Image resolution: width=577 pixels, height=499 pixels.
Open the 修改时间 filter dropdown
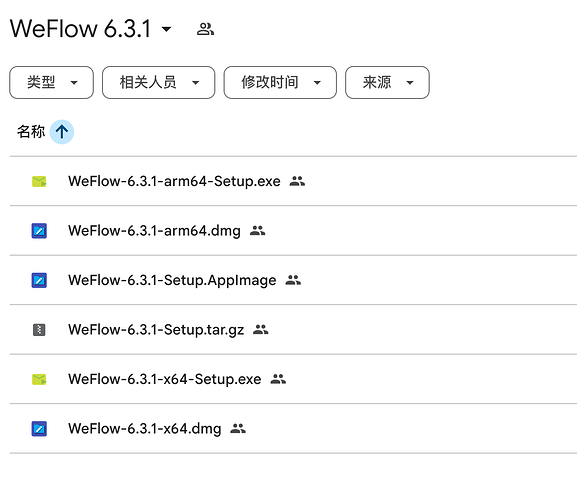pyautogui.click(x=280, y=82)
